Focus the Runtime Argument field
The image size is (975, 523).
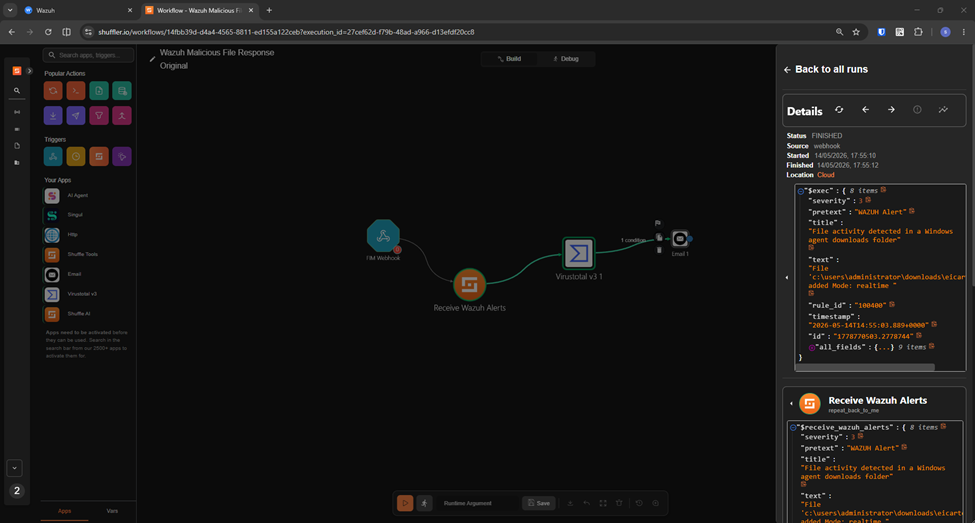[x=479, y=503]
